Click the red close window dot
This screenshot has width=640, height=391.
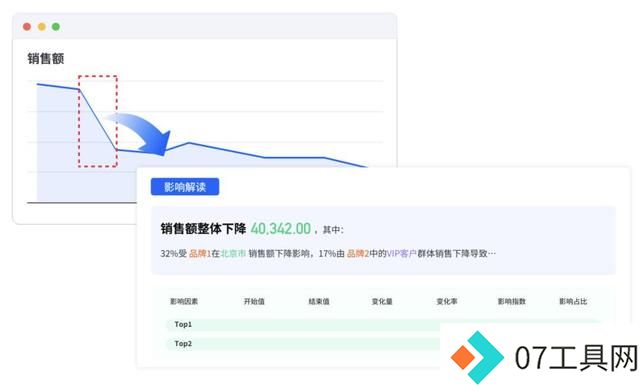point(27,27)
